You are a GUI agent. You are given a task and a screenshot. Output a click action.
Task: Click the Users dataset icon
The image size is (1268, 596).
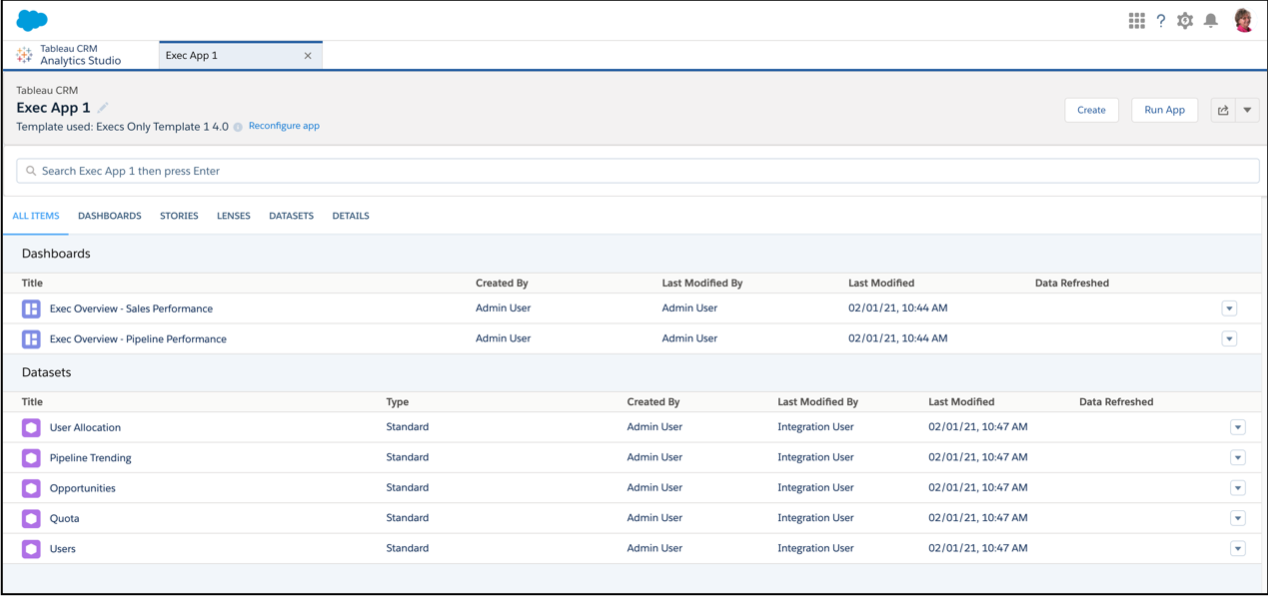pos(31,549)
